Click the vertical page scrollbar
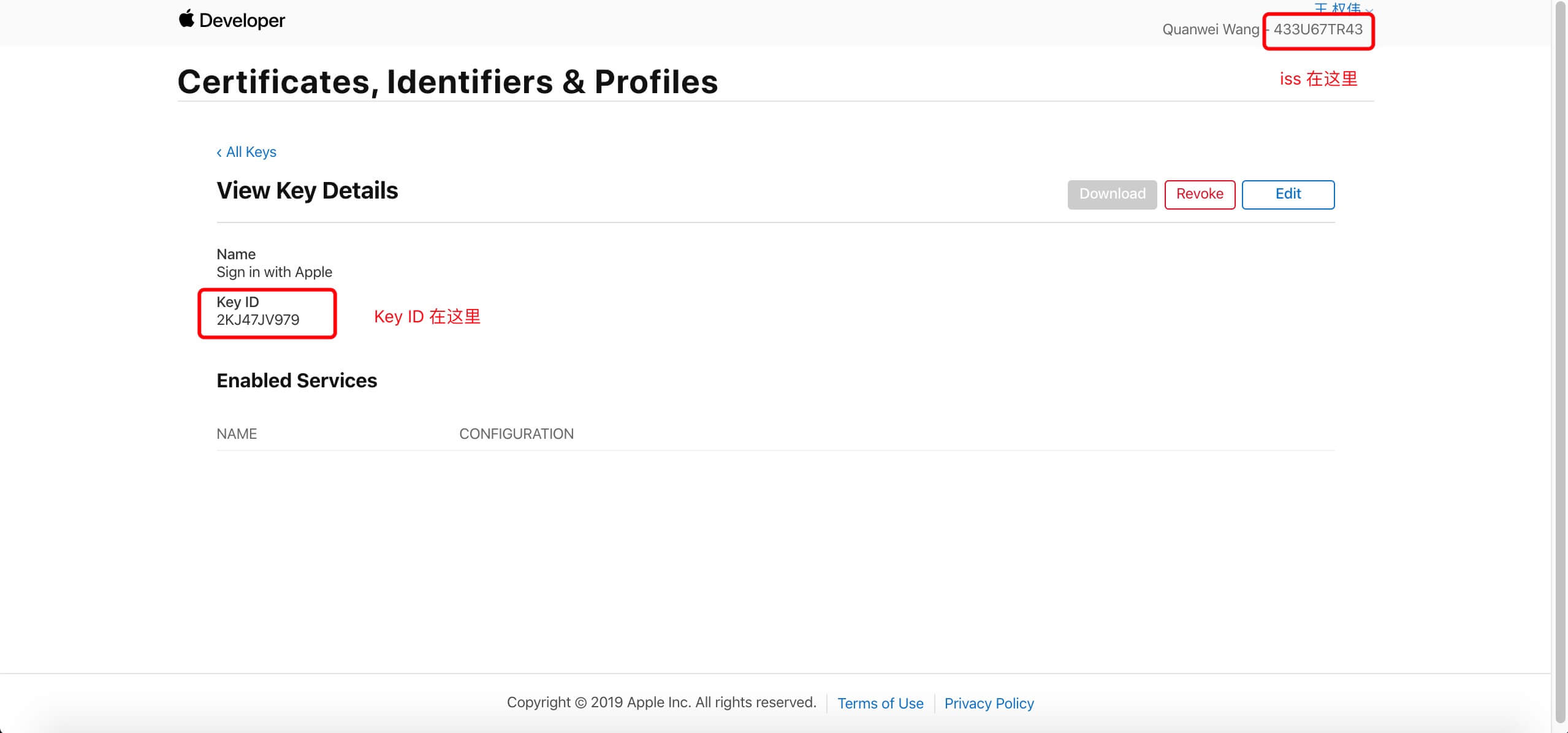This screenshot has height=733, width=1568. point(1561,362)
